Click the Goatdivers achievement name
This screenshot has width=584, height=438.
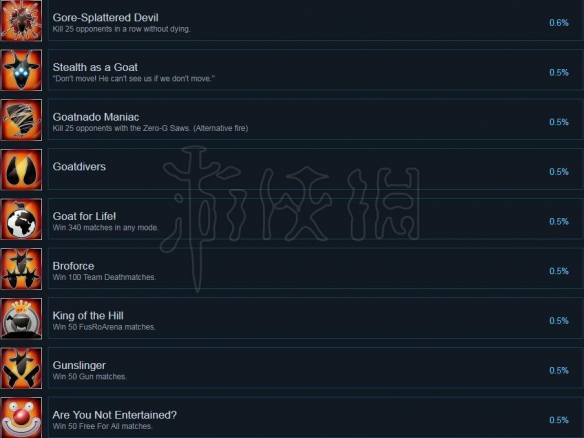point(79,166)
